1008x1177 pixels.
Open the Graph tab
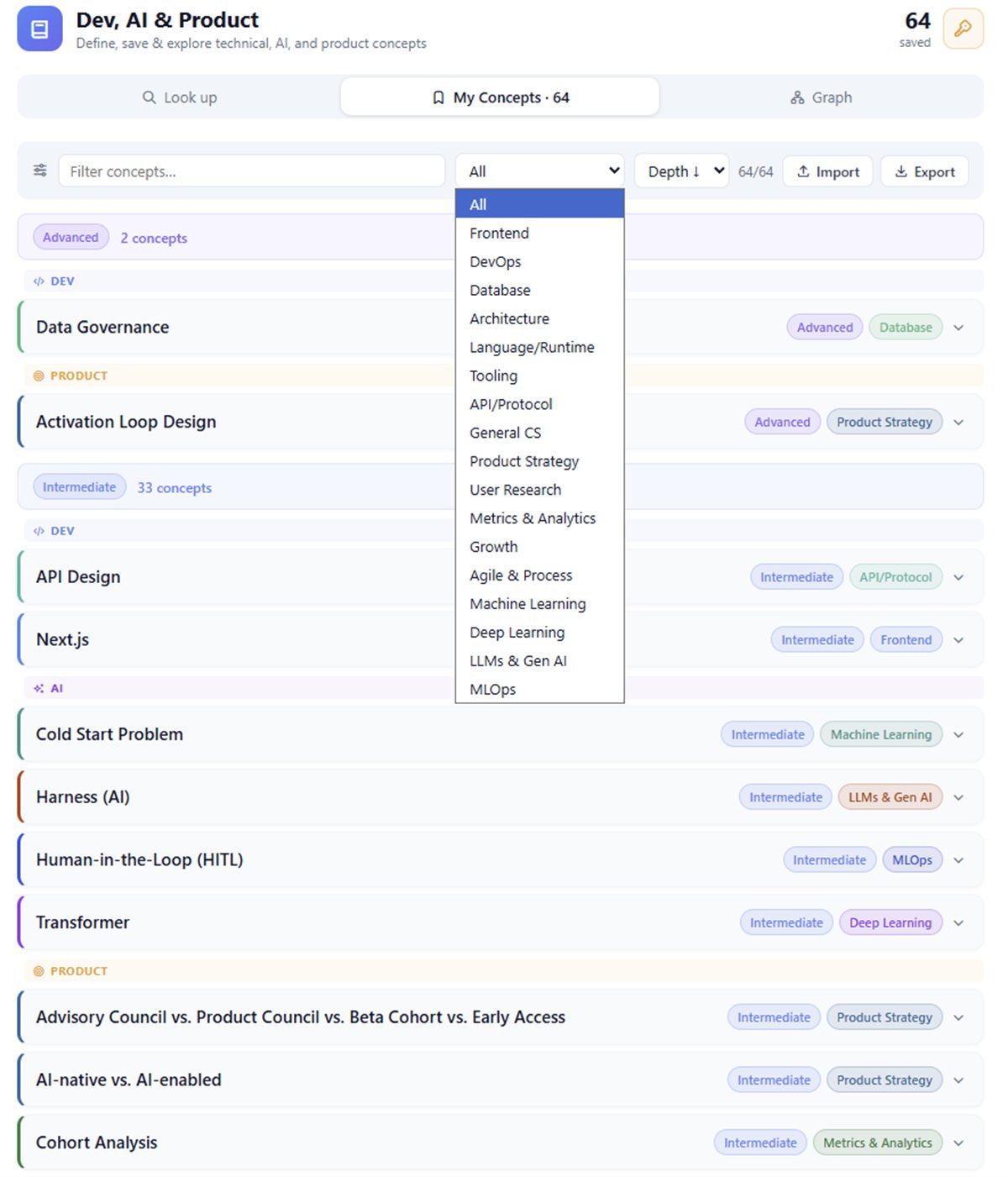pos(821,97)
